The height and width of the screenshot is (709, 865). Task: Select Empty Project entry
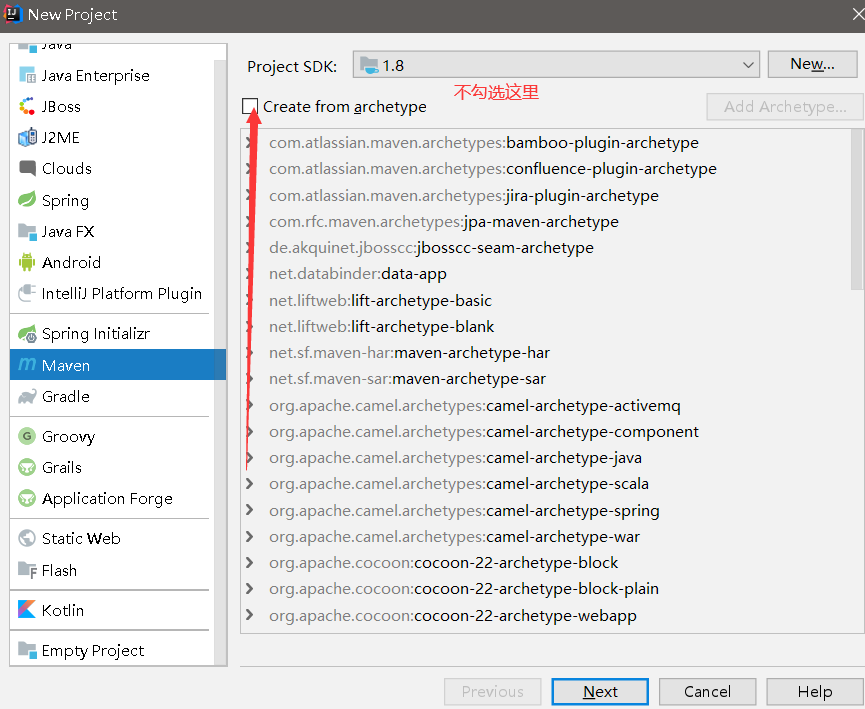coord(112,650)
